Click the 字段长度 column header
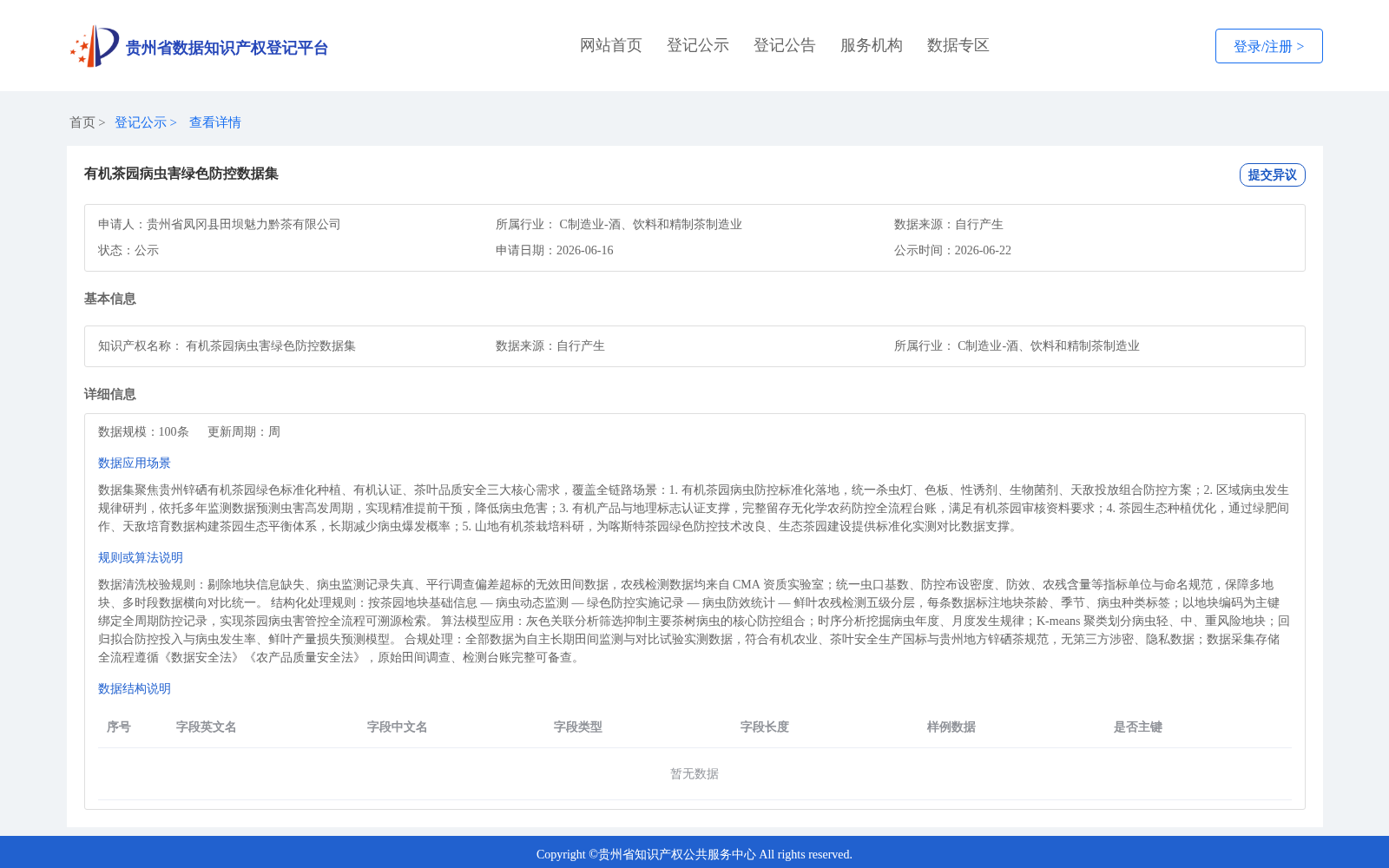This screenshot has height=868, width=1389. 765,727
